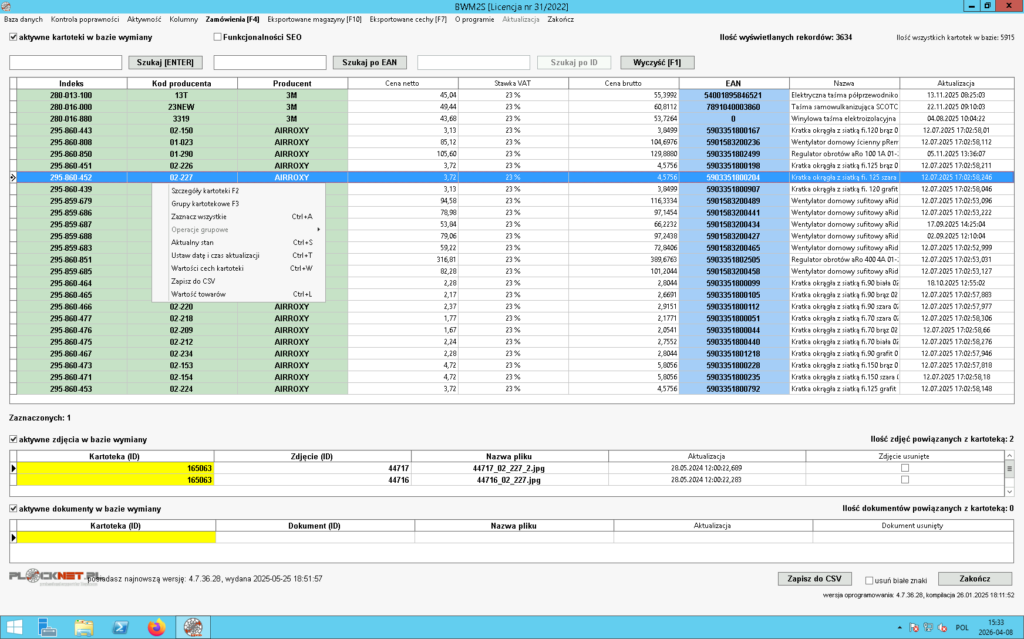Click the 'Wyczyść [F1]' button

[657, 62]
